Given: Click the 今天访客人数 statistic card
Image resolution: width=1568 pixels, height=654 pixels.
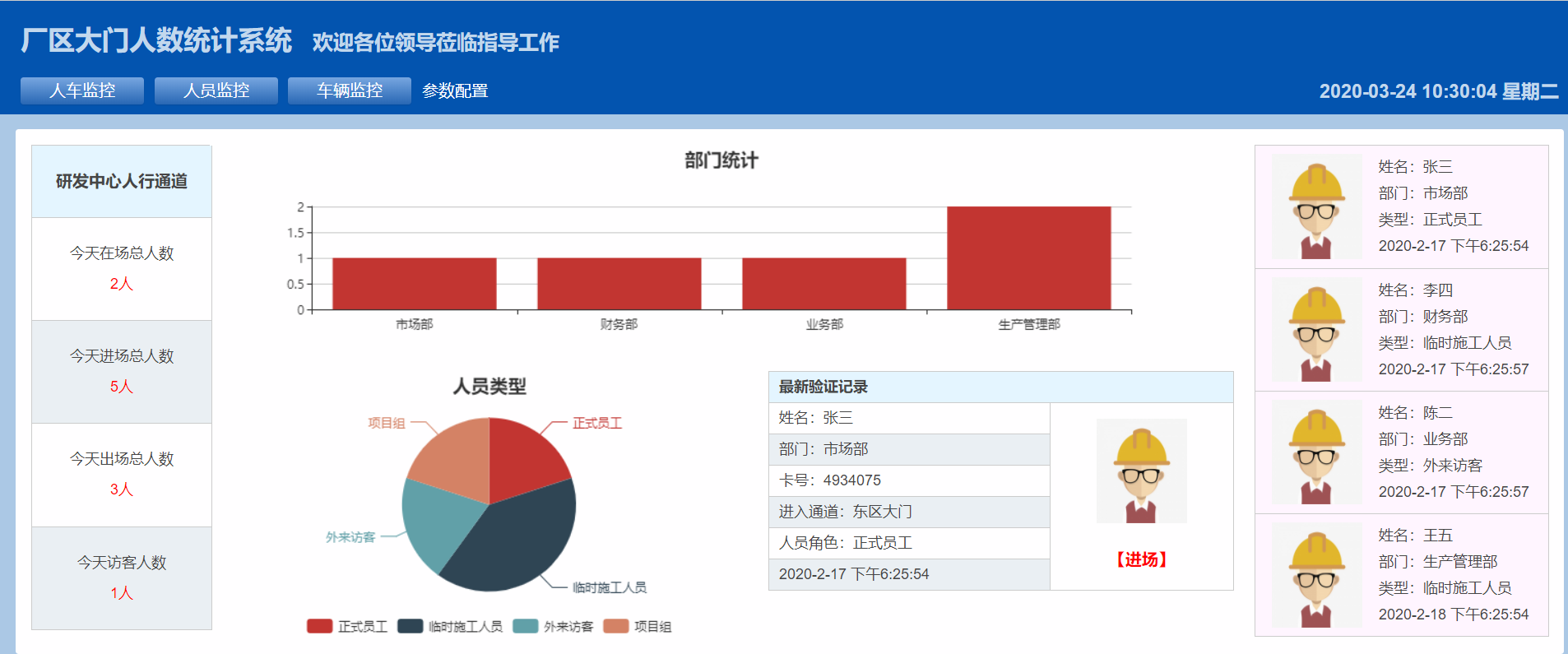Looking at the screenshot, I should click(122, 577).
